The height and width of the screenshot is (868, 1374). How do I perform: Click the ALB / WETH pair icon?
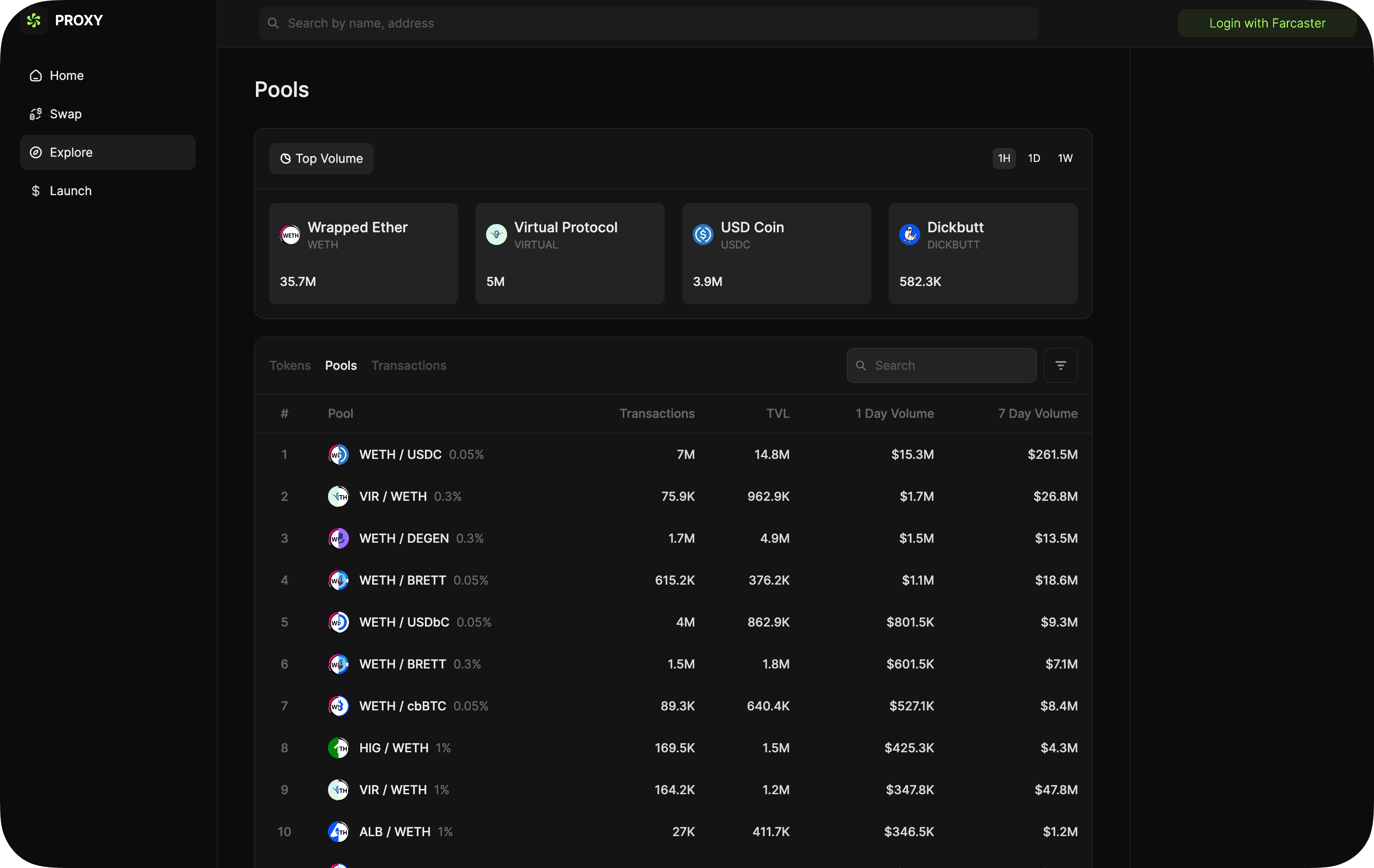pos(338,832)
